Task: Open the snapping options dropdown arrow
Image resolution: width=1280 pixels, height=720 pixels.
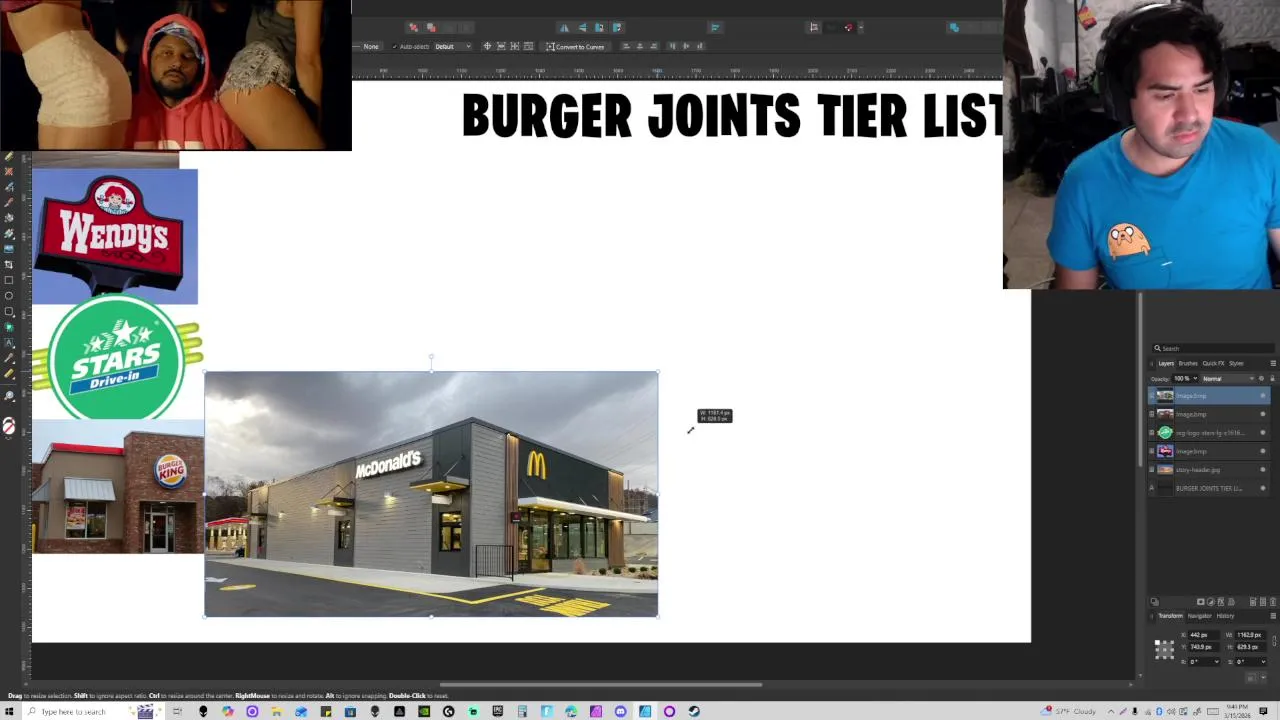Action: point(860,27)
